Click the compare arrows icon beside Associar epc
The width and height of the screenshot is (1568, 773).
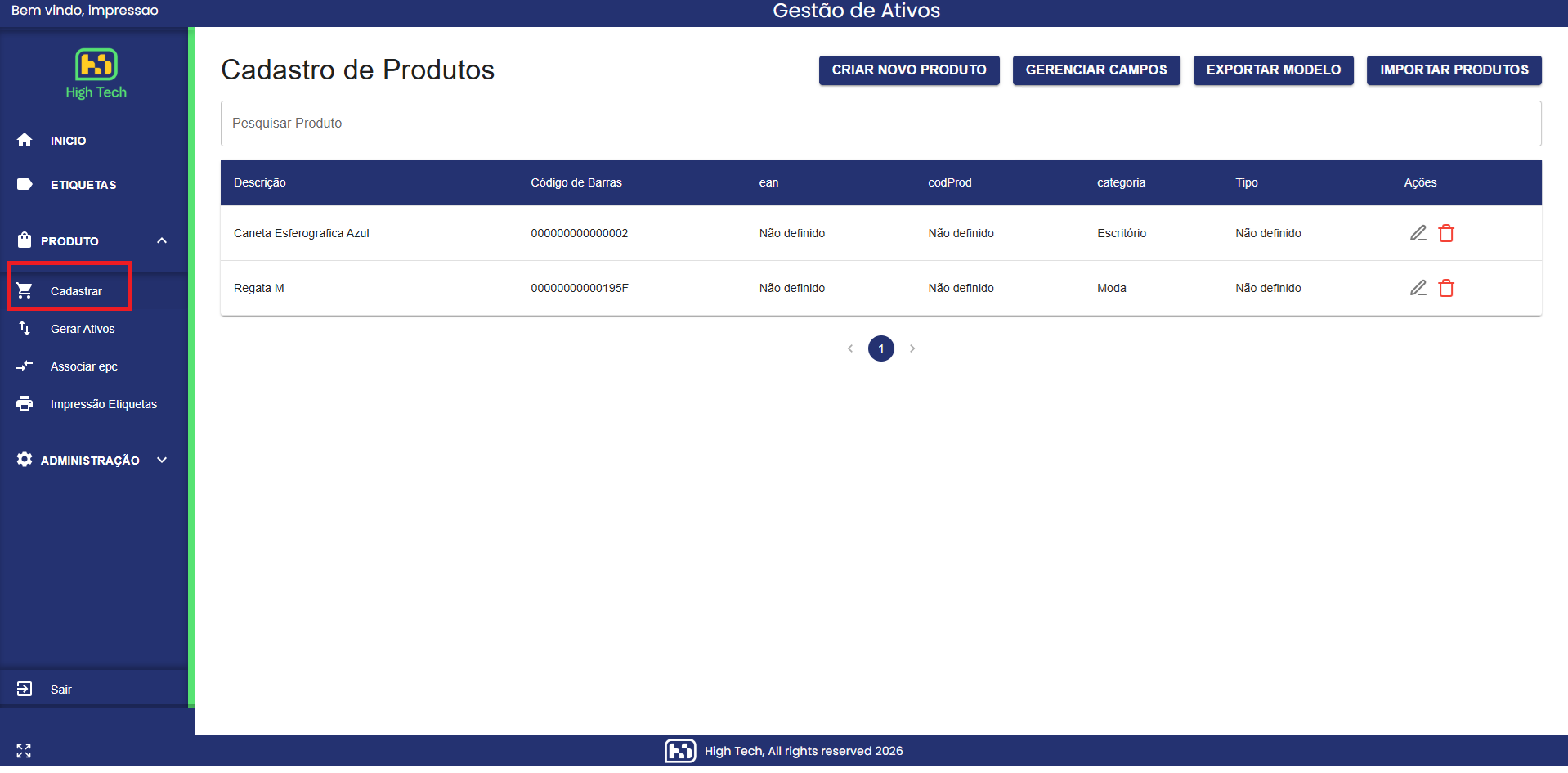coord(25,366)
